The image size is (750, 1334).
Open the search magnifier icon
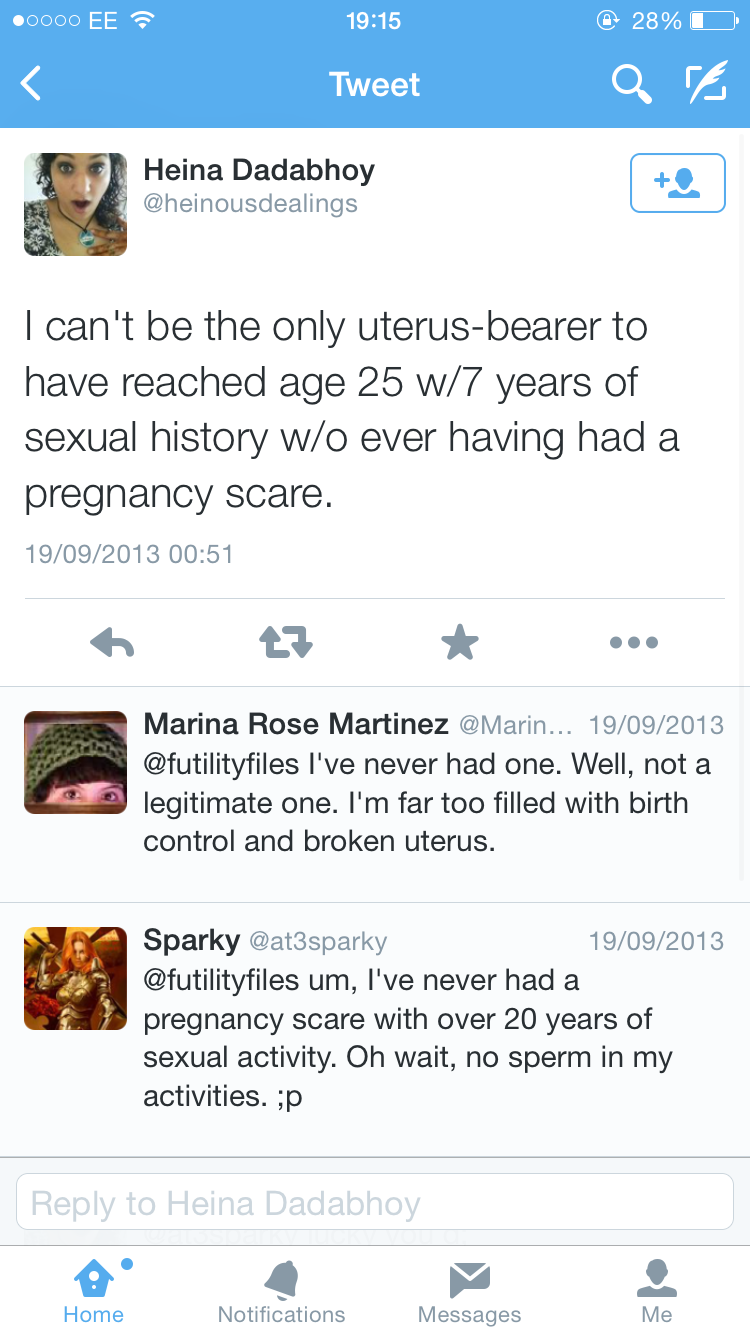click(x=631, y=84)
